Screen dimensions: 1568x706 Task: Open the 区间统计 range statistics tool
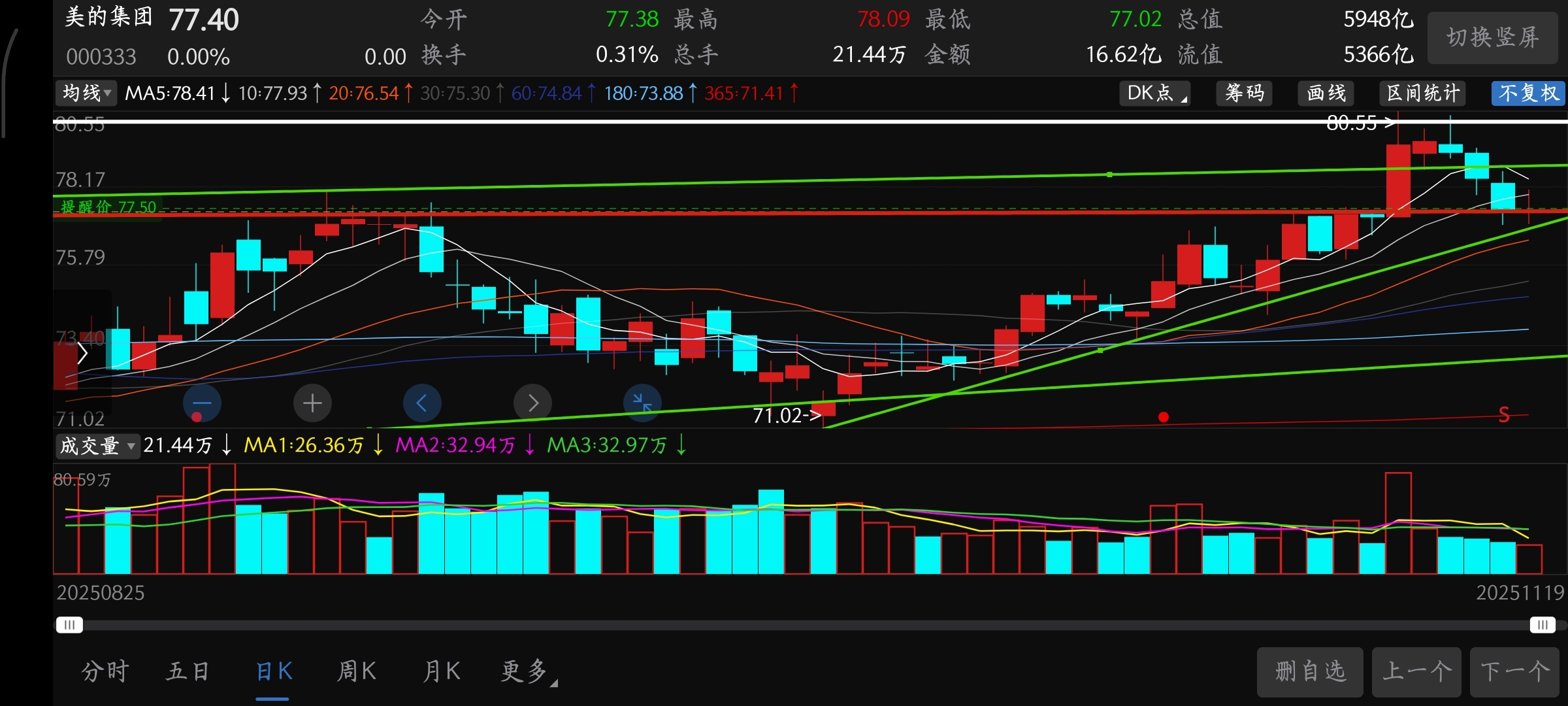tap(1423, 93)
